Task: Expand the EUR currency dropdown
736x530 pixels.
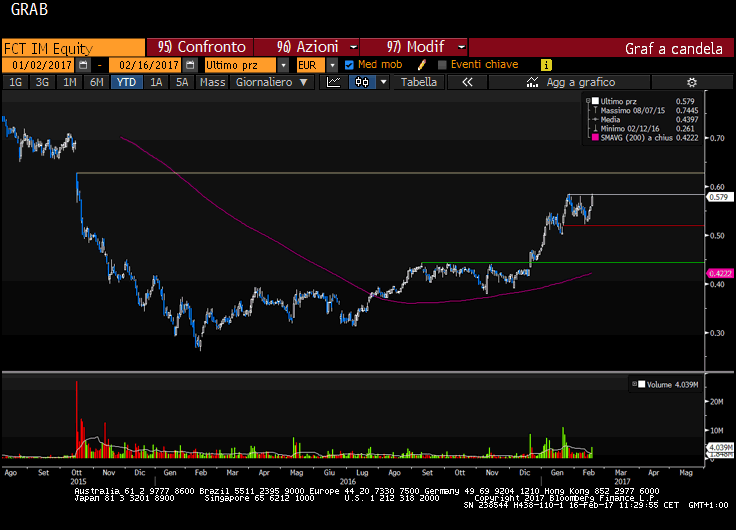Action: tap(332, 65)
